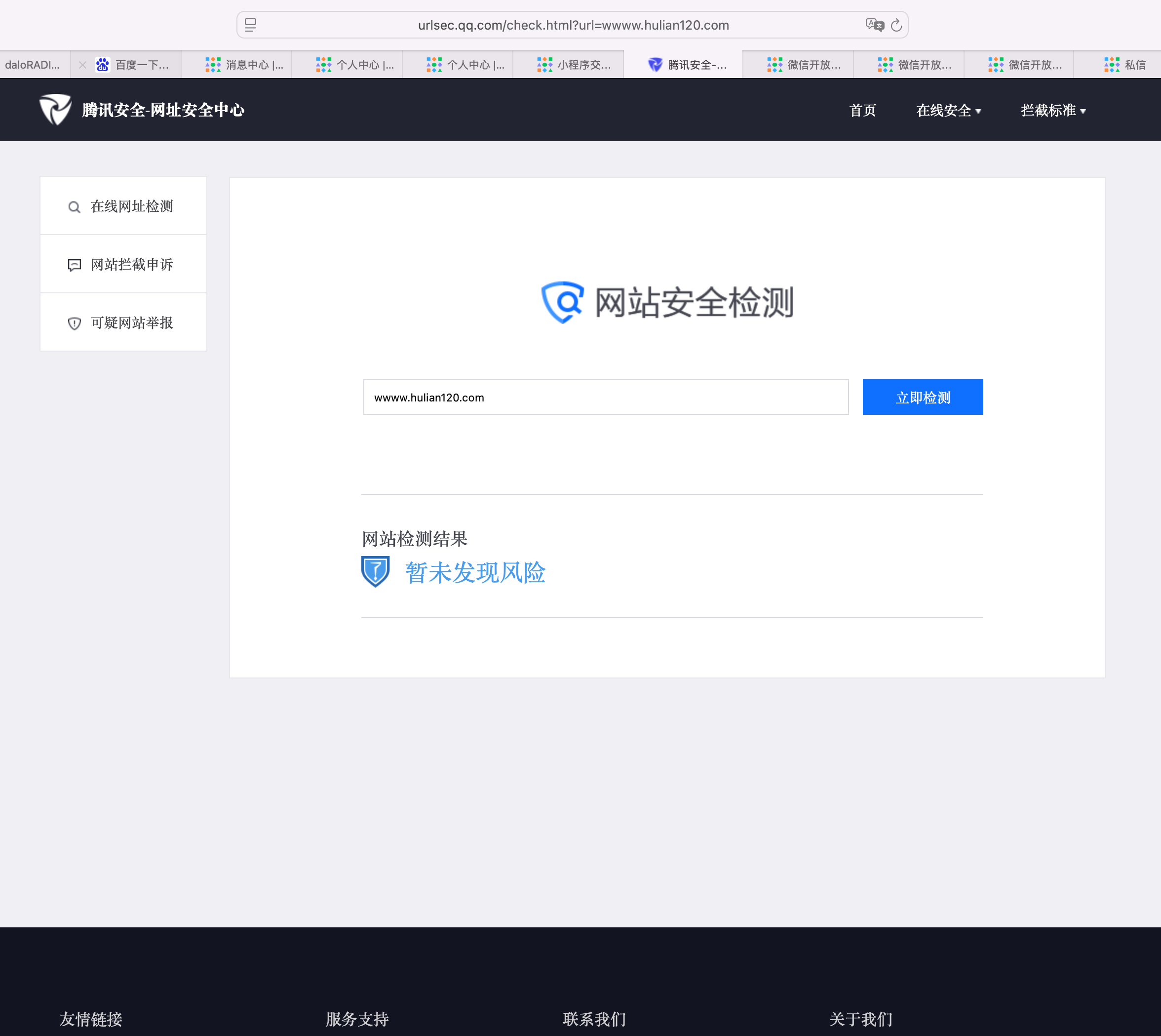This screenshot has height=1036, width=1161.
Task: Open the 首页 navigation link
Action: coord(862,111)
